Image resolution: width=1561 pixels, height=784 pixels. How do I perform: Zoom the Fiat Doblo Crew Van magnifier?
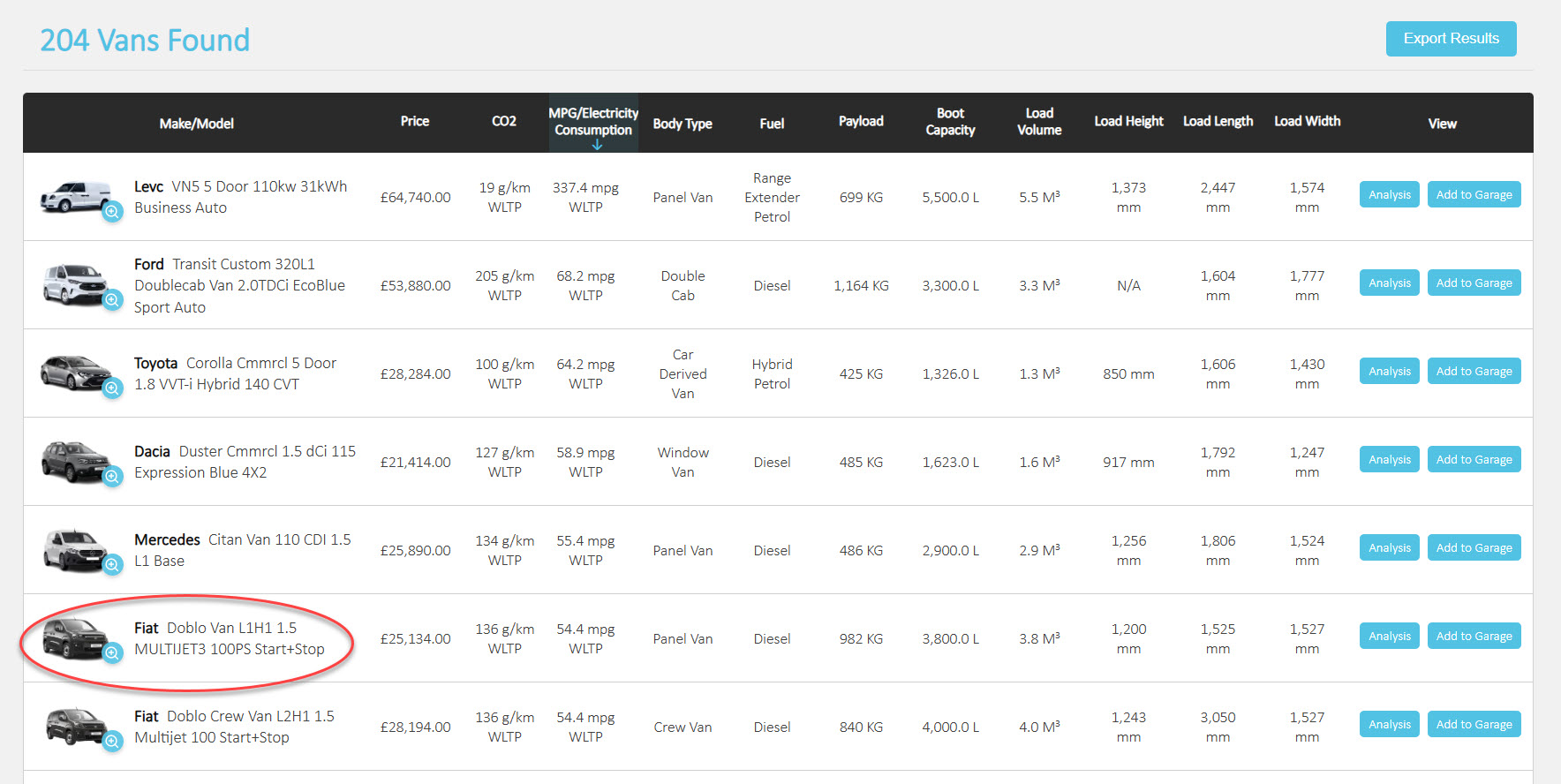point(112,741)
